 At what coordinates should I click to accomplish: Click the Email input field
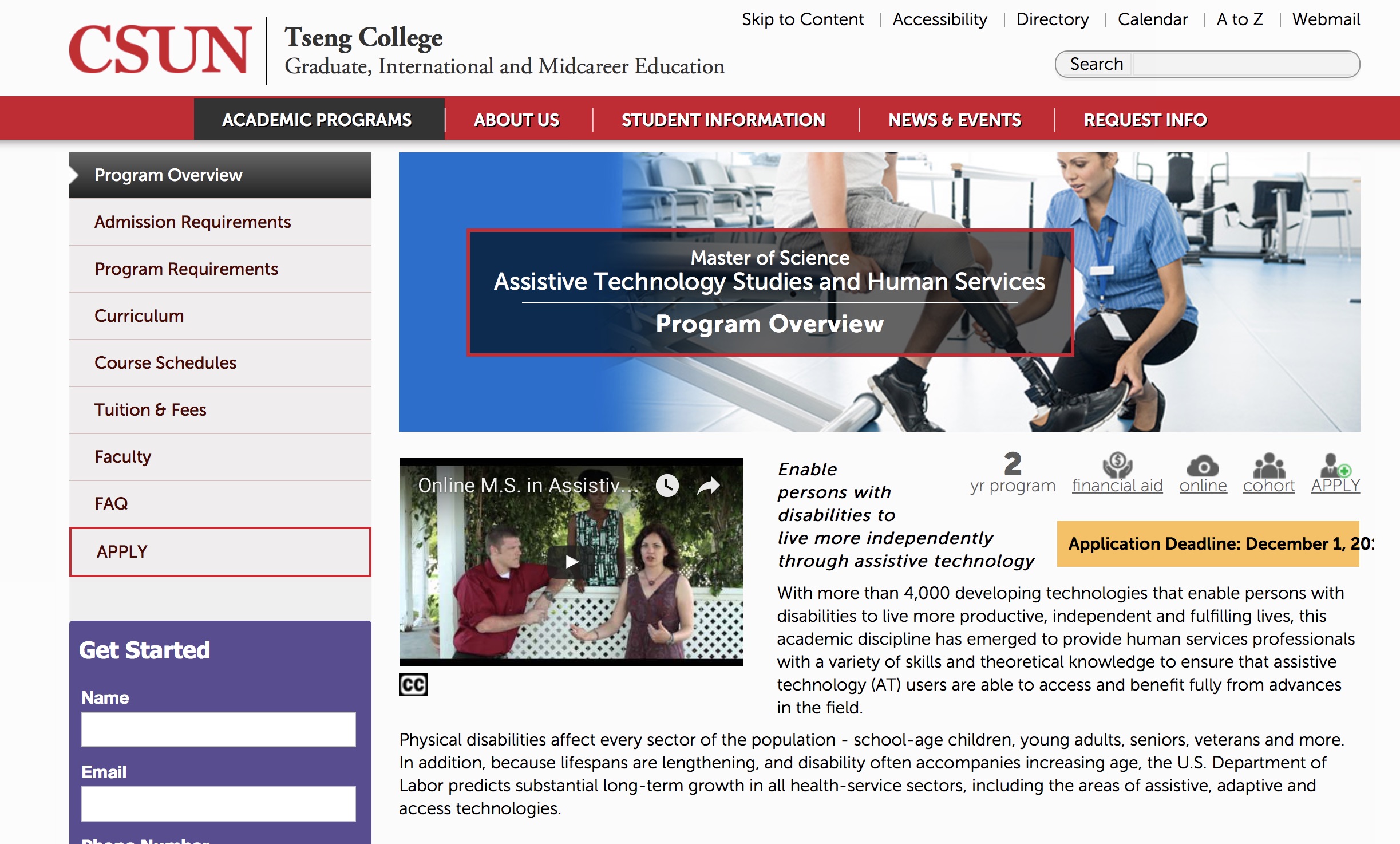point(218,803)
